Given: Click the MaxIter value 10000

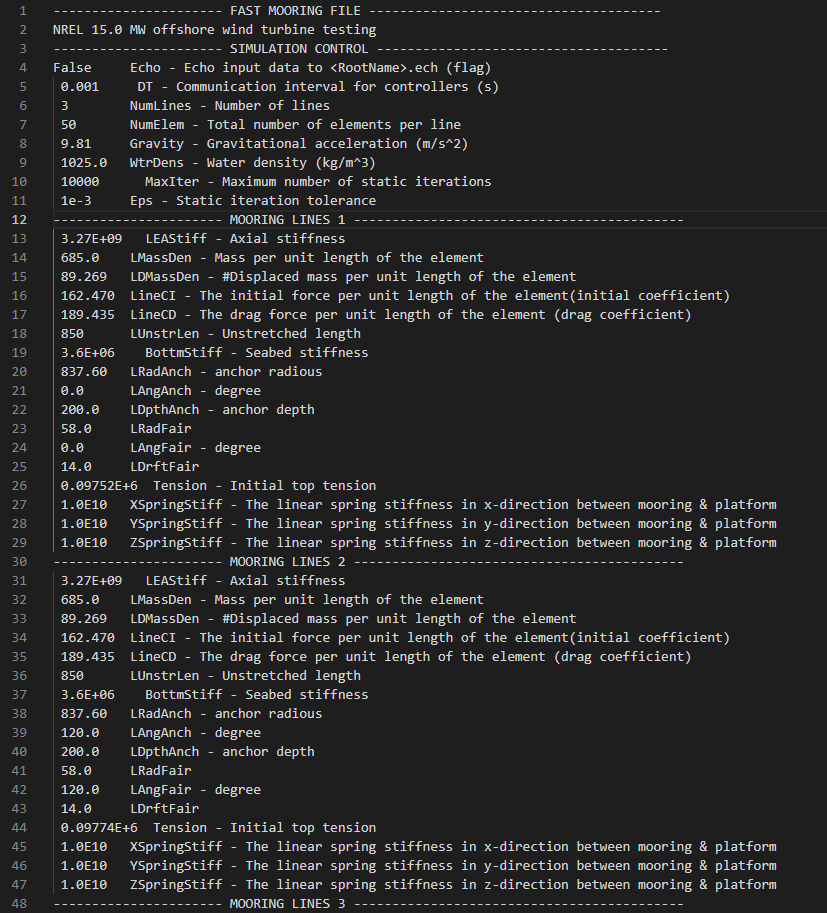Looking at the screenshot, I should (x=80, y=181).
